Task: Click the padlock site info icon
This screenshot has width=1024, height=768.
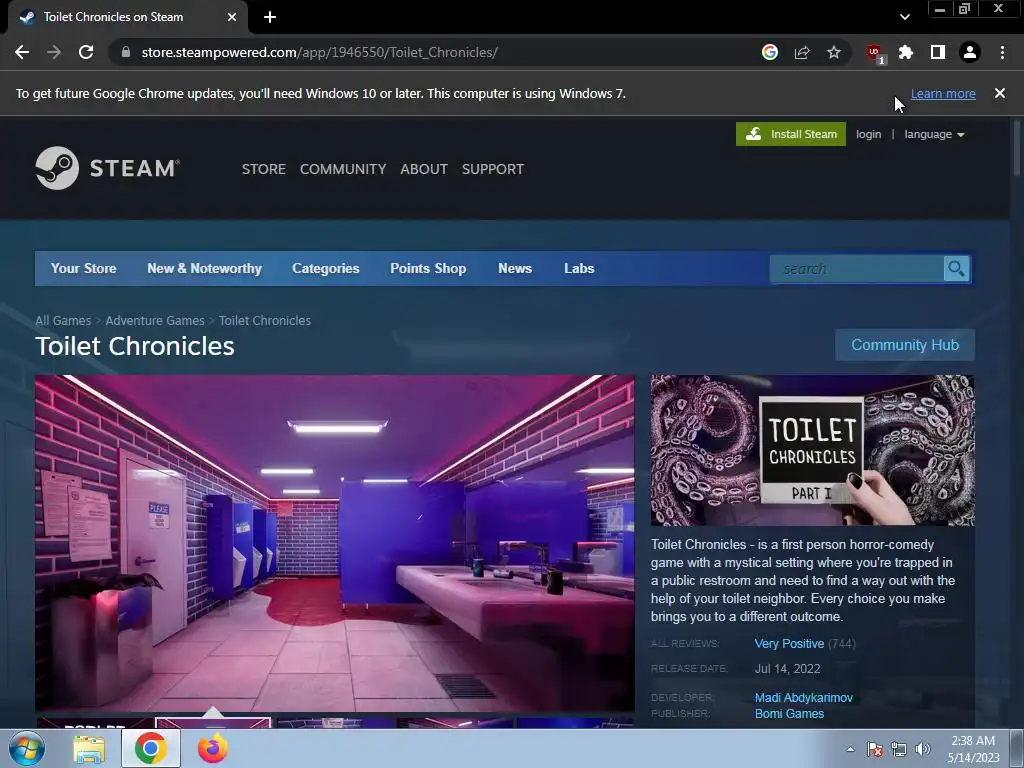Action: pyautogui.click(x=126, y=52)
